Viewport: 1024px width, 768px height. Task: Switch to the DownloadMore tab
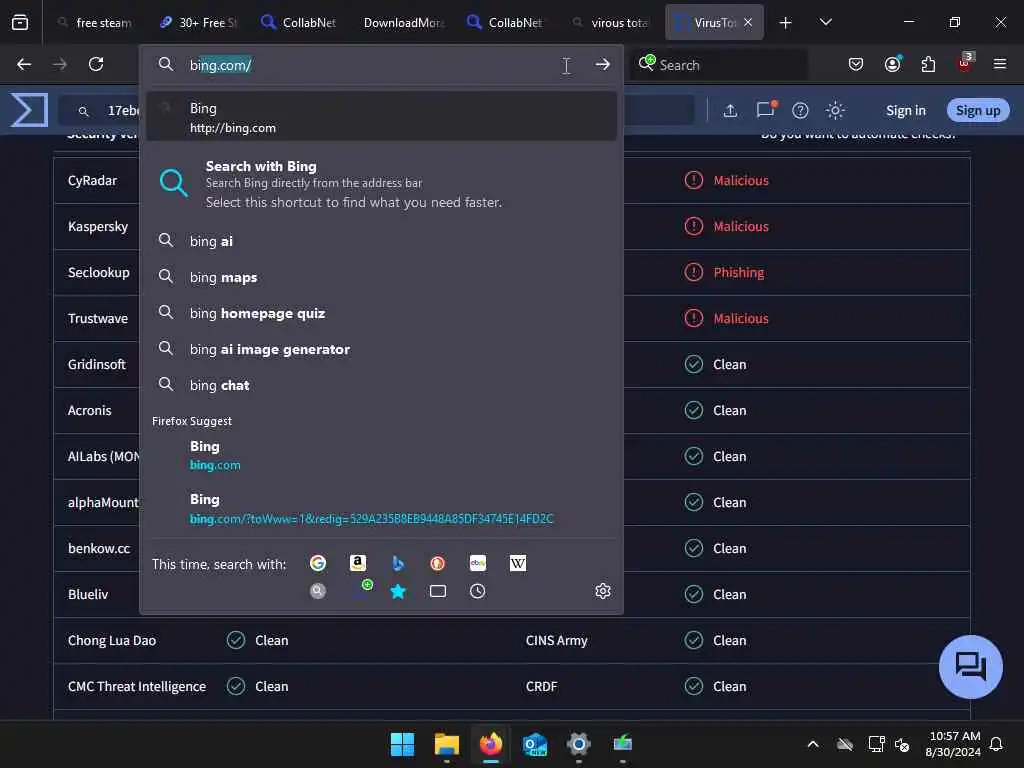404,22
